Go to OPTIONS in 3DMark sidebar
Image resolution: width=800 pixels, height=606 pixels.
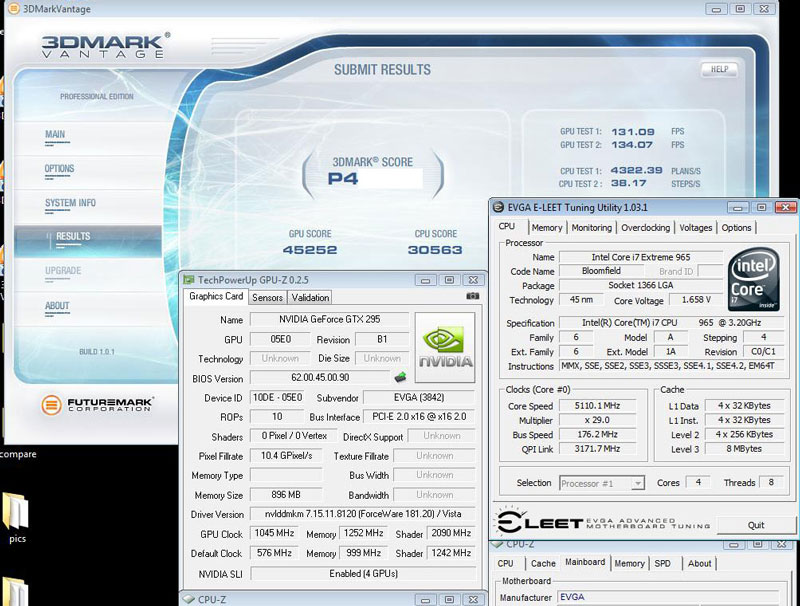(59, 169)
